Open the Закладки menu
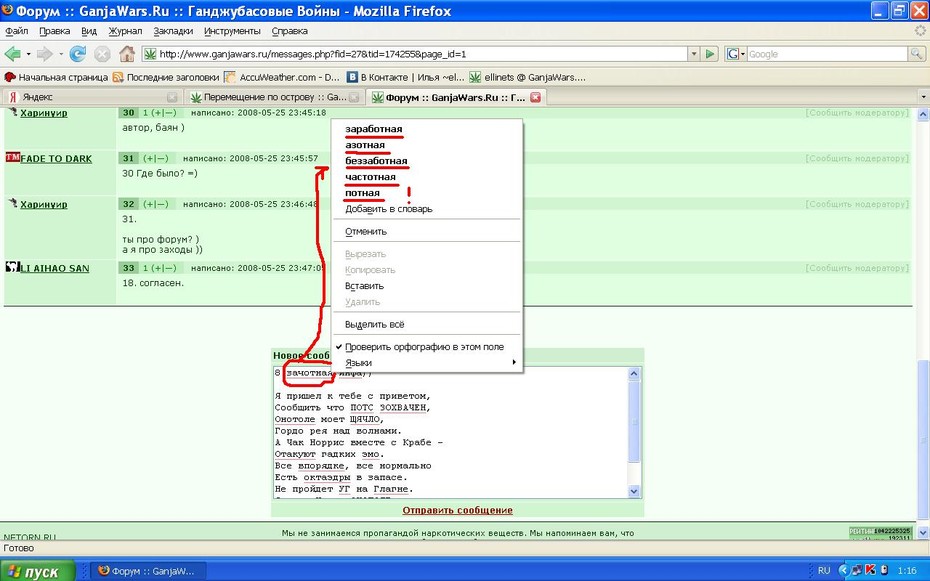Screen dimensions: 930x581 [x=173, y=31]
